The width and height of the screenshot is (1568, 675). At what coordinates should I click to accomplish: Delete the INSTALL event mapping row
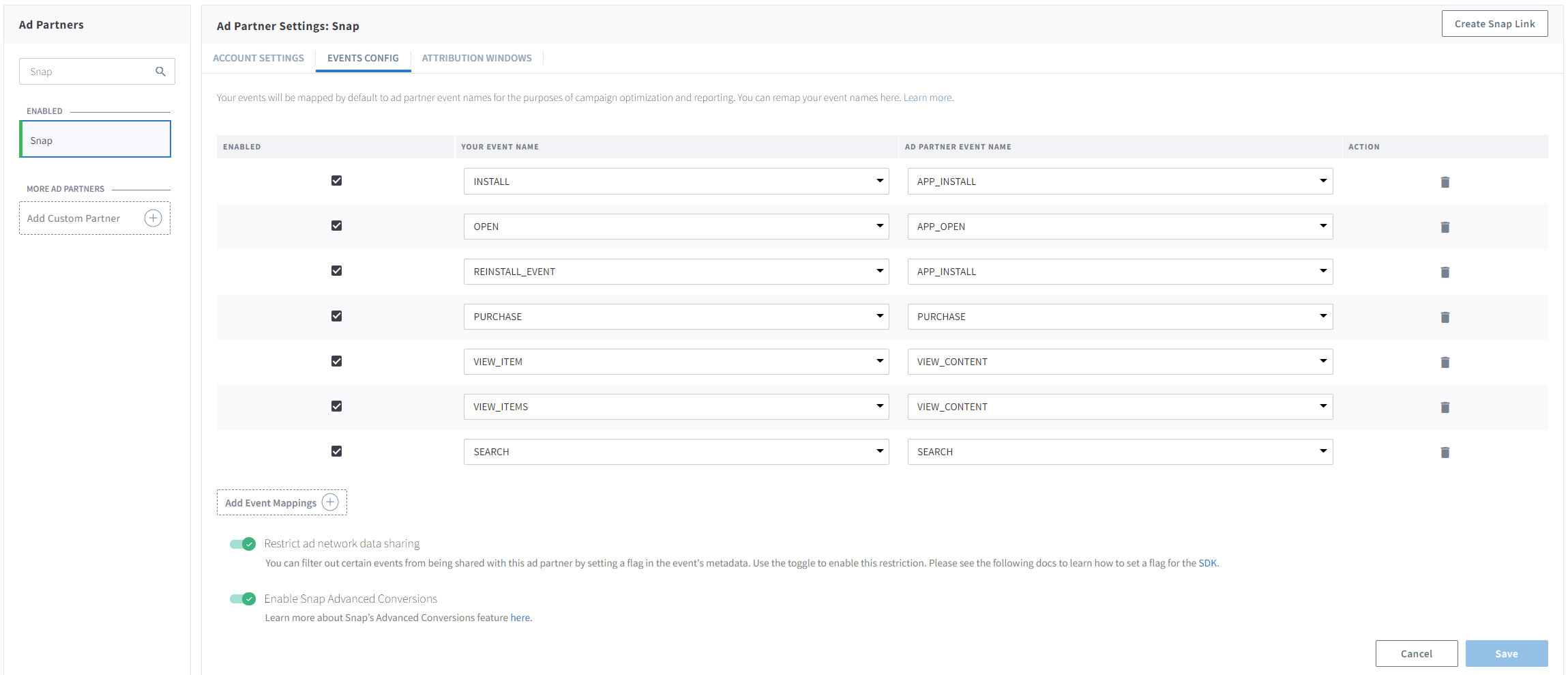pyautogui.click(x=1445, y=182)
